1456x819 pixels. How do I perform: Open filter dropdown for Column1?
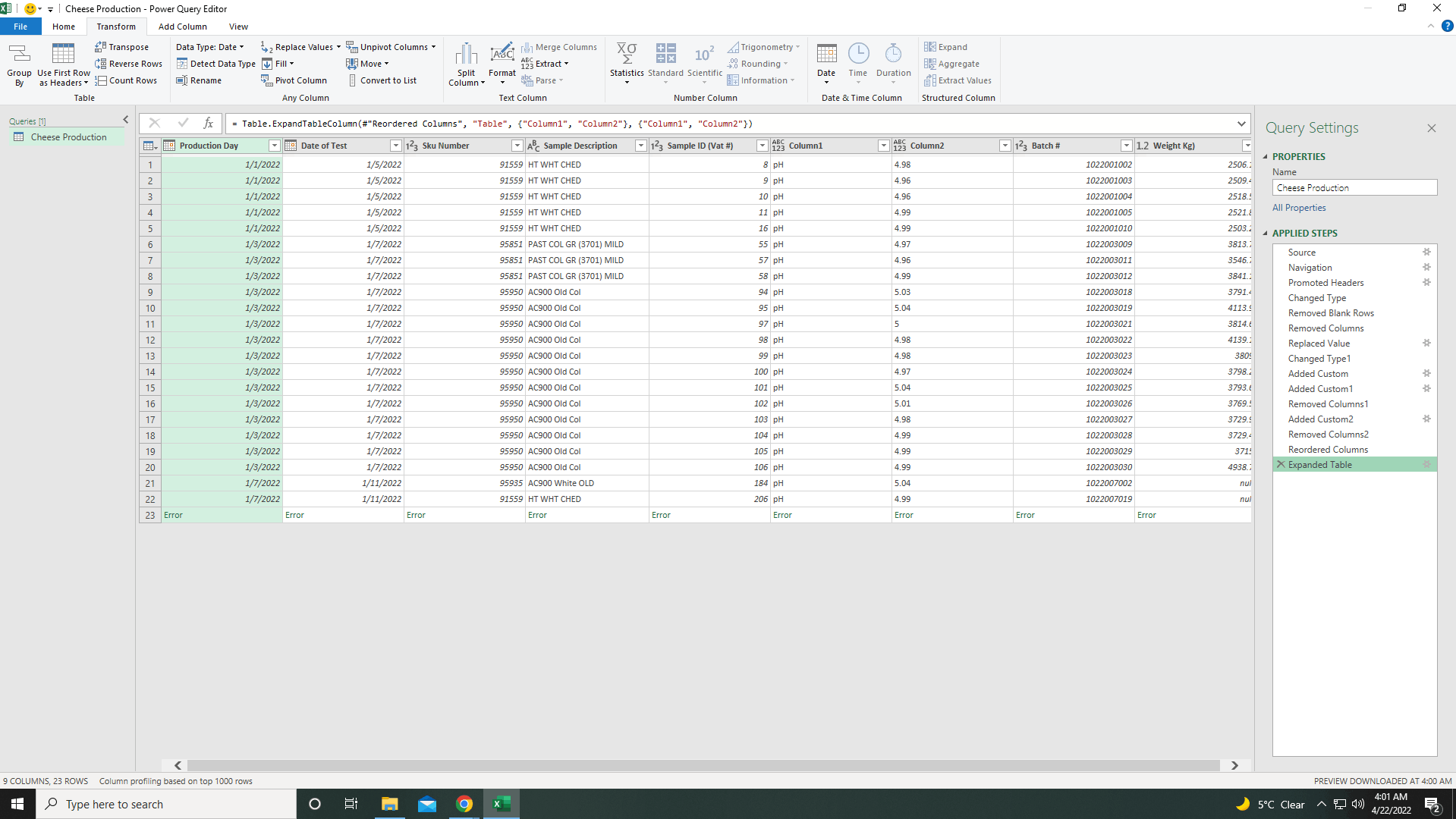click(x=883, y=146)
